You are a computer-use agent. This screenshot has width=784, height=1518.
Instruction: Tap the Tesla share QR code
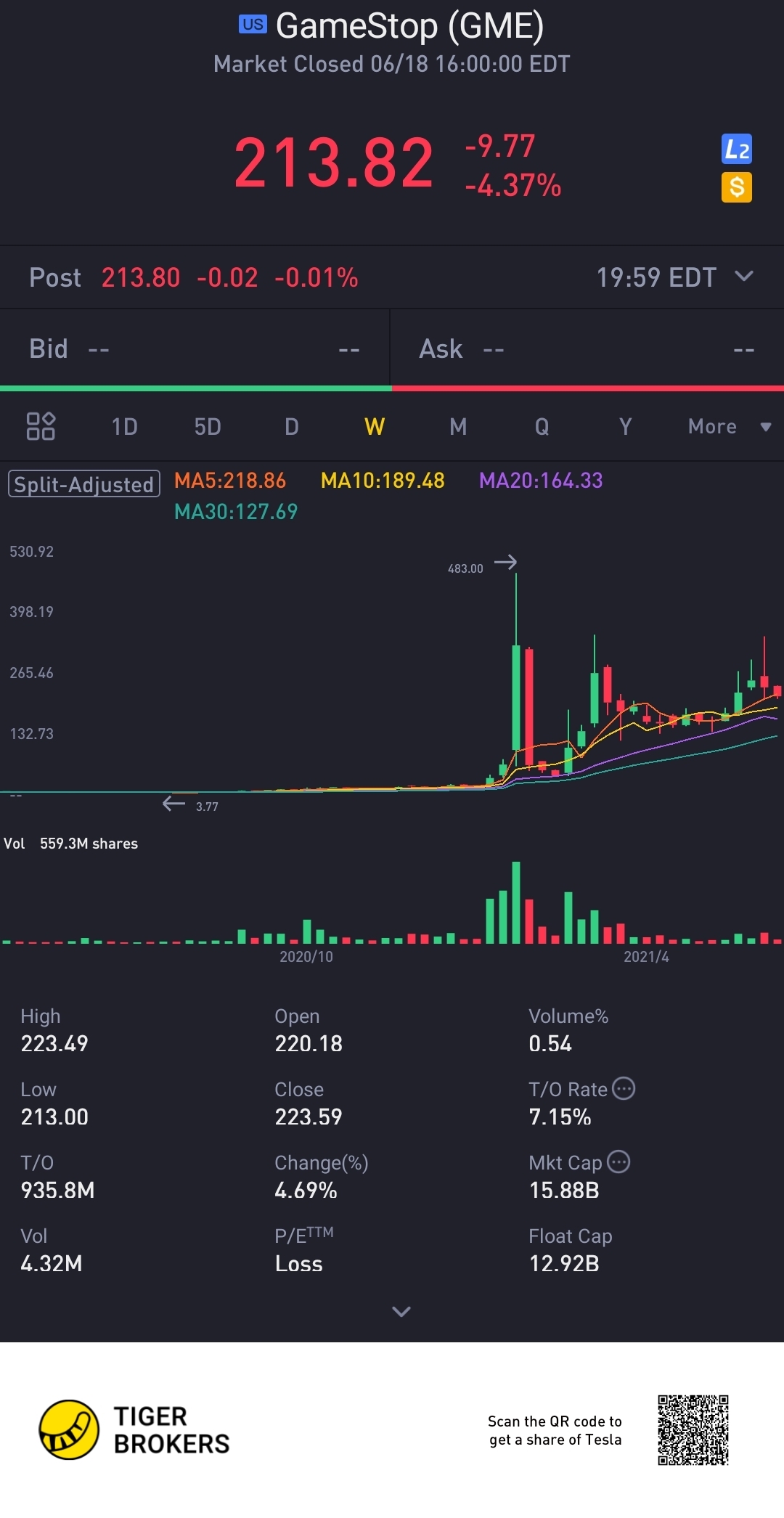[693, 1429]
